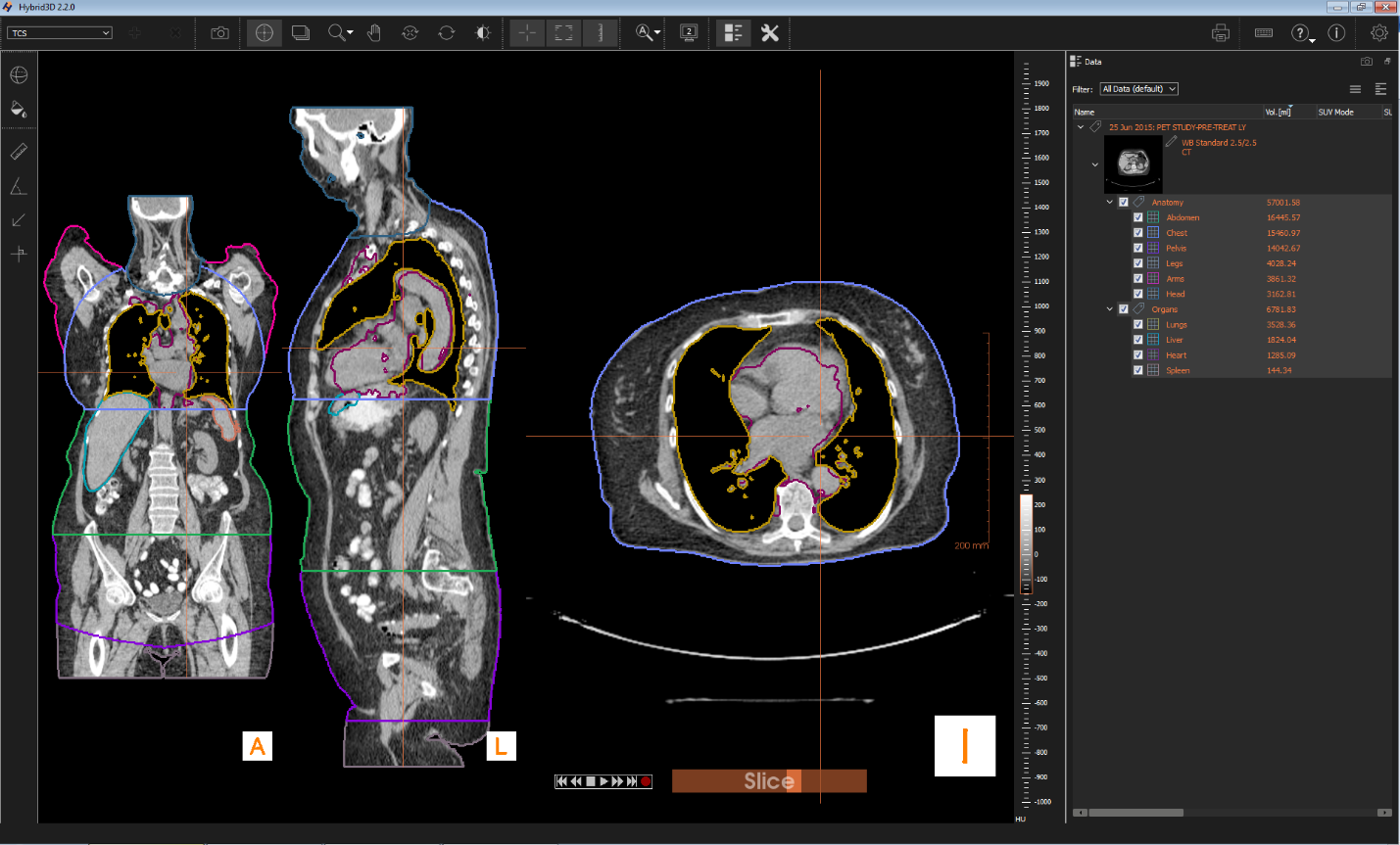Select the ruler measurement tool in the sidebar
Screen dimensions: 1400x845
coord(19,150)
